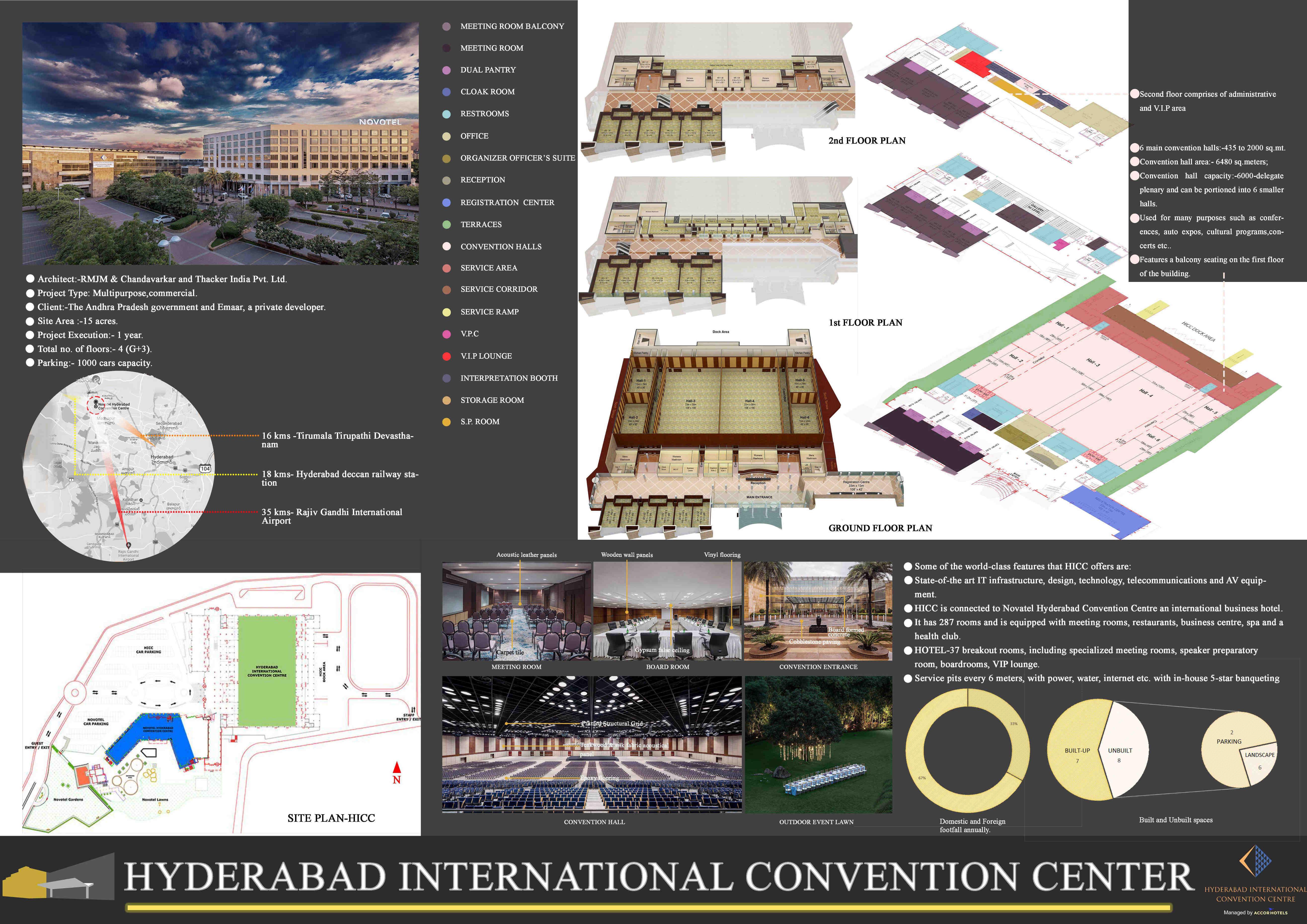Select the Board Room thumbnail photo
The image size is (1307, 924).
[667, 612]
